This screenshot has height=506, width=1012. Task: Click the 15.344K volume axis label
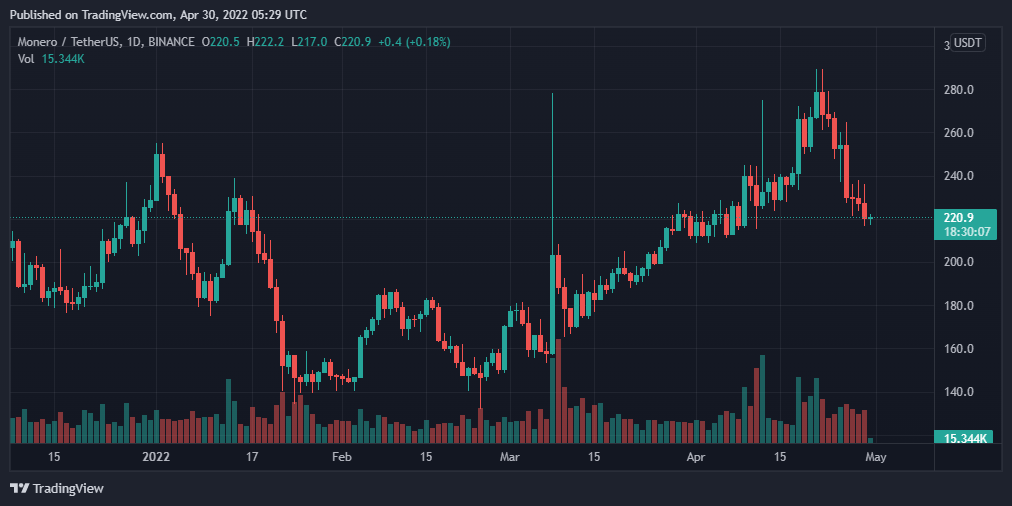tap(966, 439)
